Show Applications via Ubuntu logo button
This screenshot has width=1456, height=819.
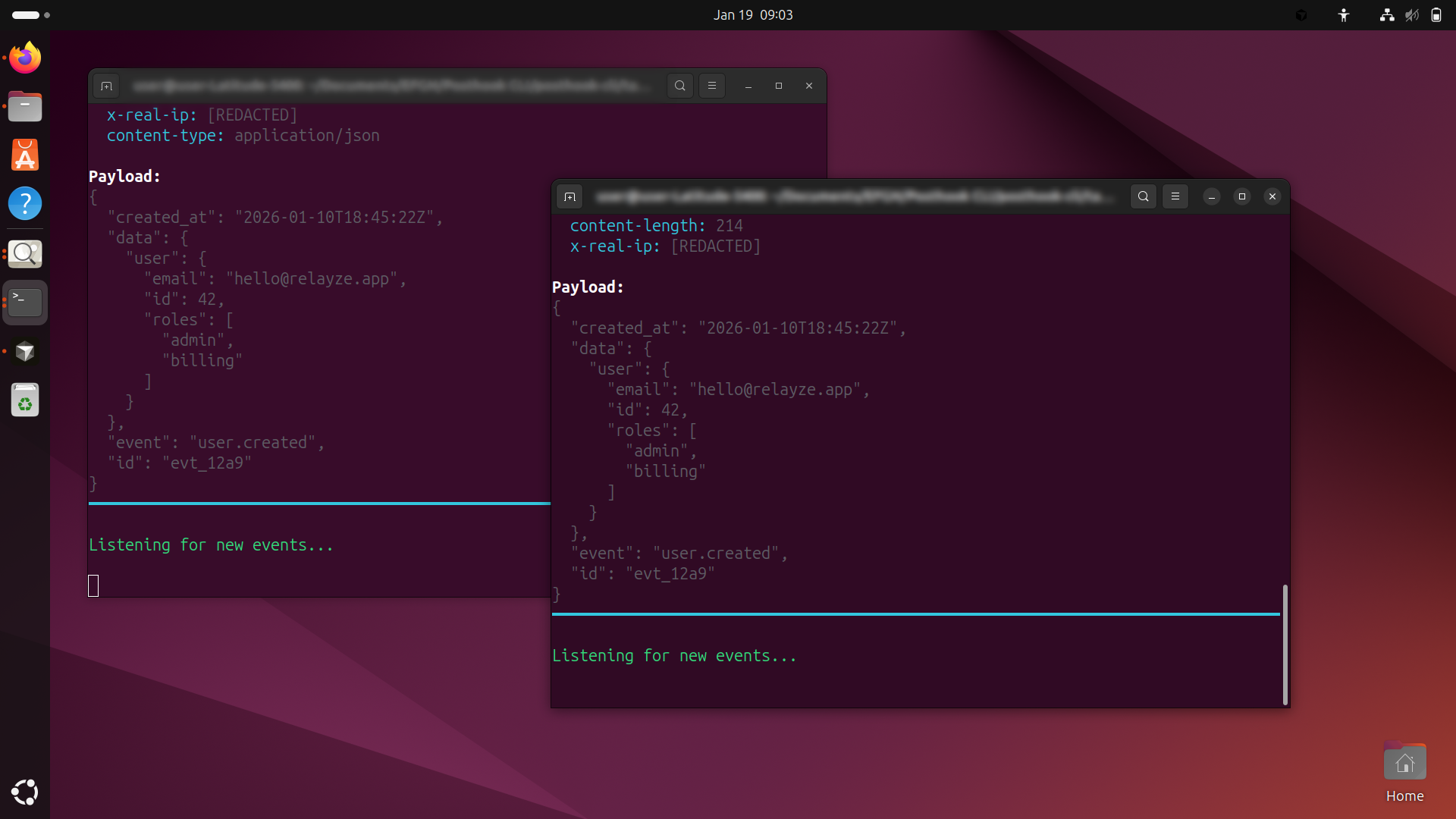click(x=25, y=792)
